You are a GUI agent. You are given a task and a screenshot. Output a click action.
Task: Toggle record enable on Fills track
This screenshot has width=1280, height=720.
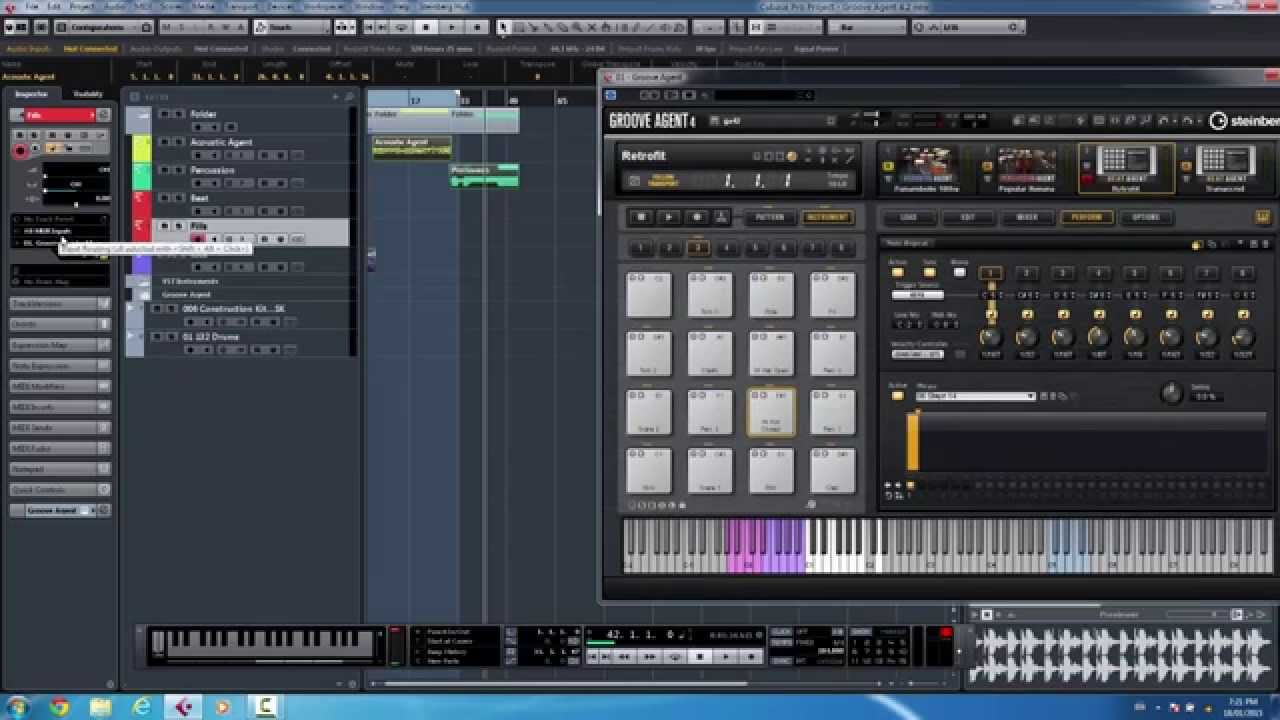click(x=197, y=239)
